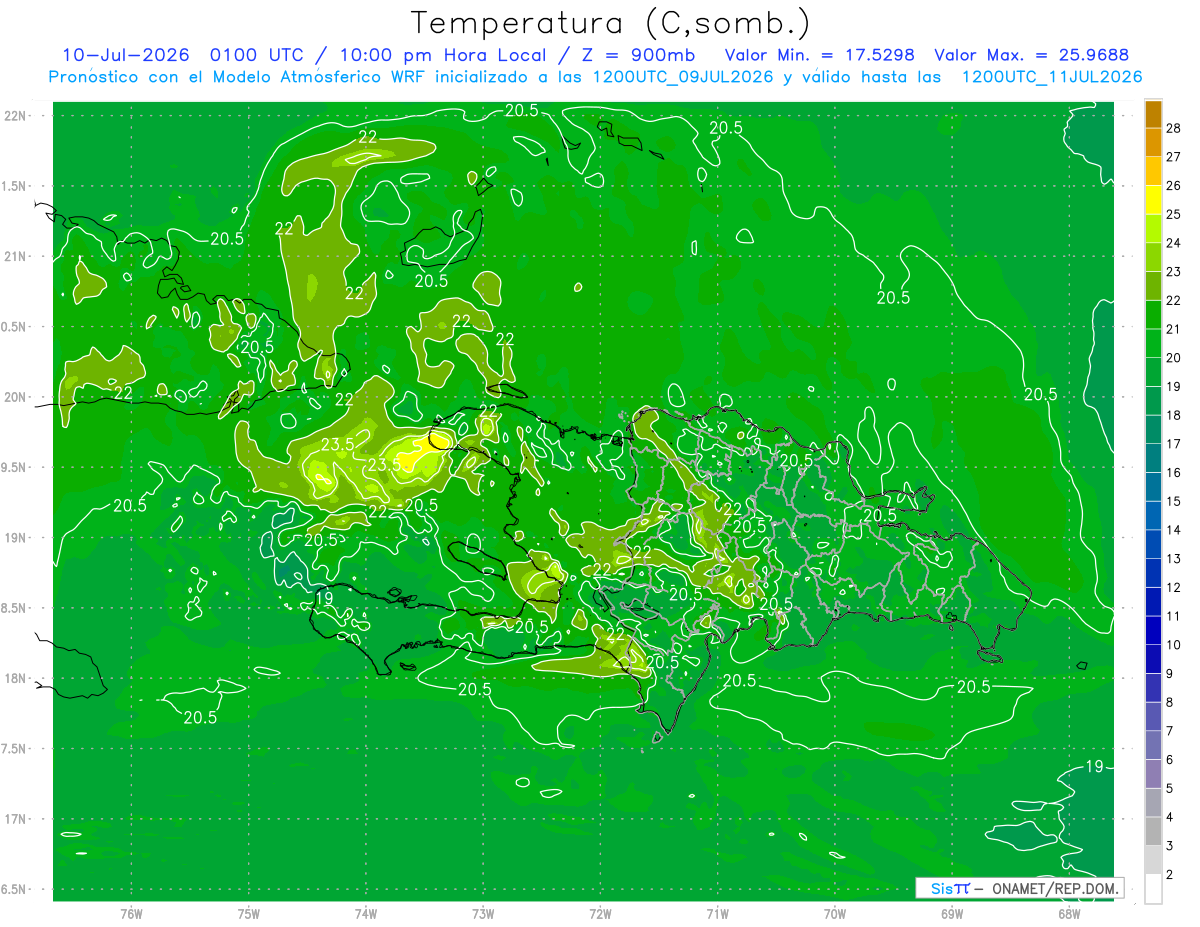Click the '6.5N' latitude axis label
The height and width of the screenshot is (927, 1200).
click(x=15, y=890)
